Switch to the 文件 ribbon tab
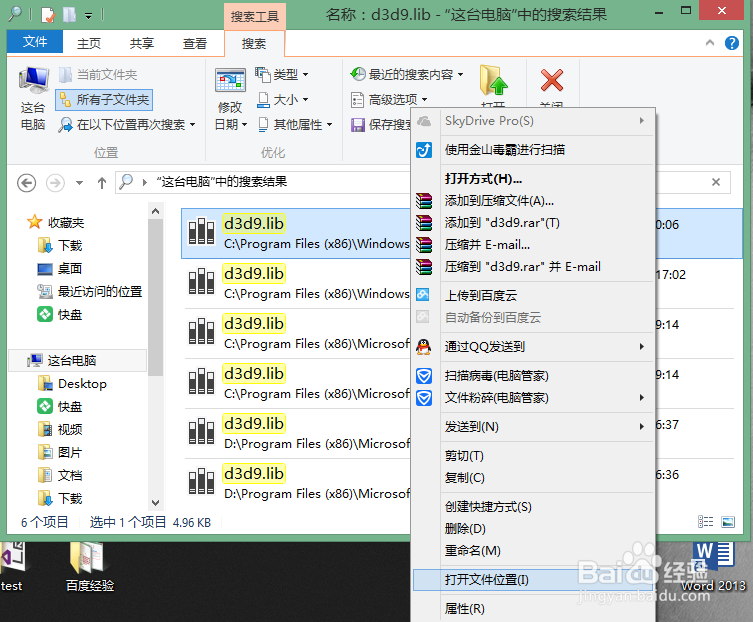 35,42
